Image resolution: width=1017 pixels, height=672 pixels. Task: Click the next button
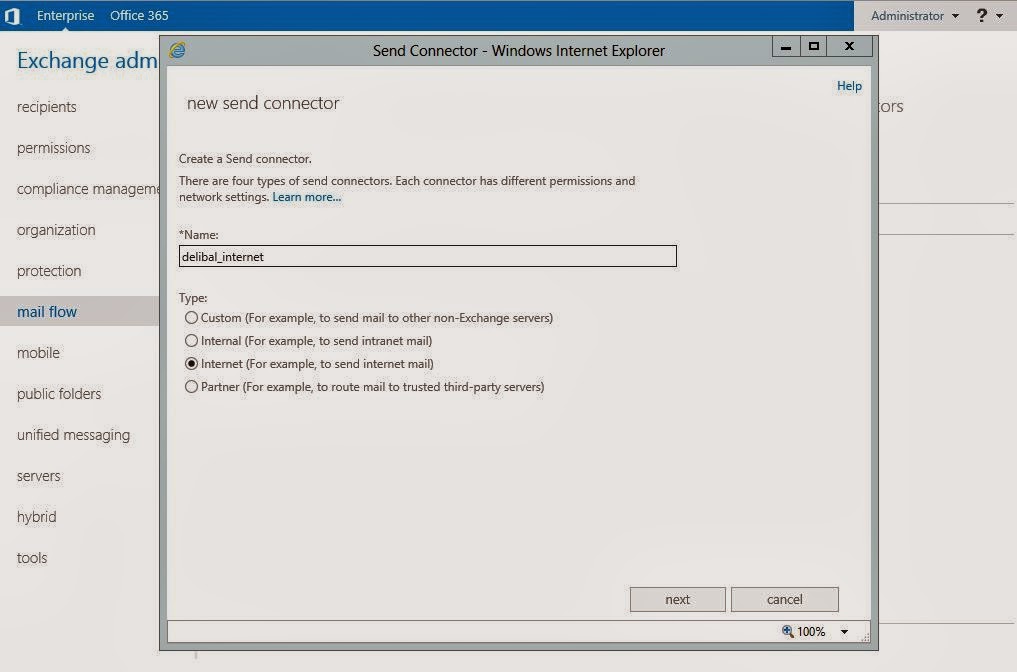pyautogui.click(x=677, y=599)
